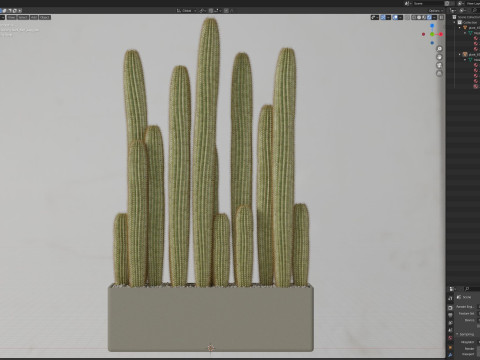Click the outliner search field
The image size is (480, 360).
pos(476,10)
